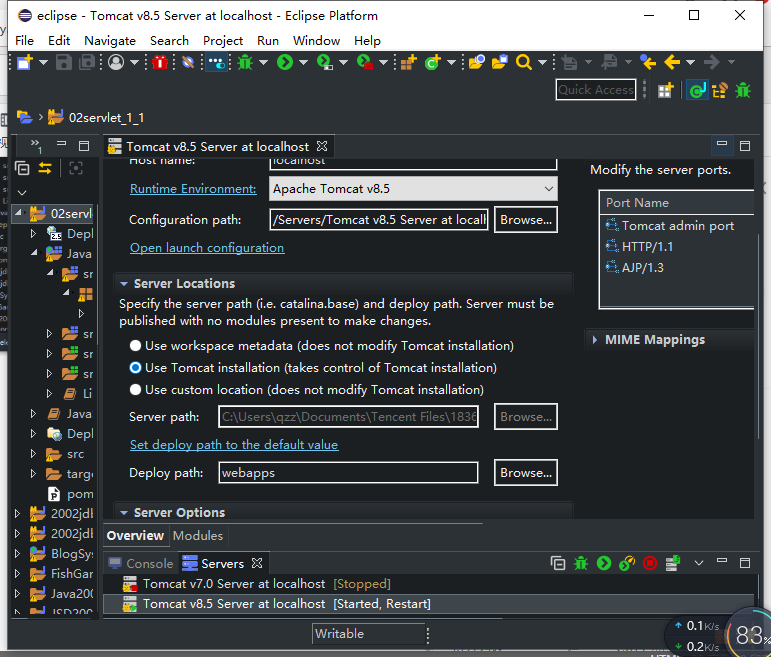The height and width of the screenshot is (657, 771).
Task: Click the Save toolbar icon
Action: (x=63, y=62)
